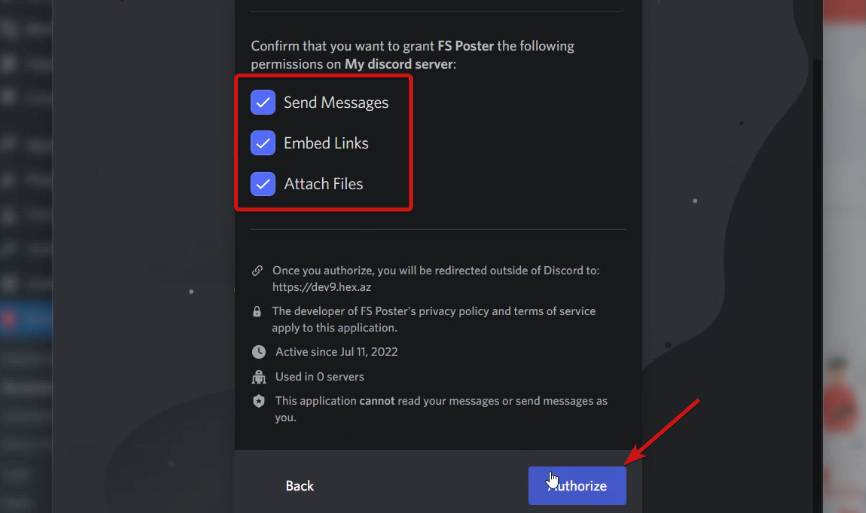Click the bold FS Poster app name
Viewport: 866px width, 513px height.
[x=466, y=46]
